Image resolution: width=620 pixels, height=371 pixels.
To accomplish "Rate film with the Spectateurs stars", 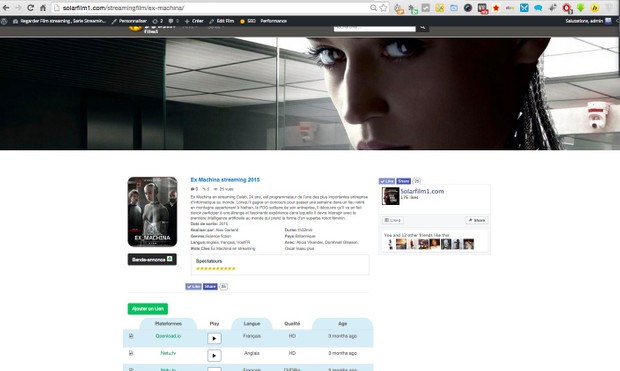I will point(215,269).
